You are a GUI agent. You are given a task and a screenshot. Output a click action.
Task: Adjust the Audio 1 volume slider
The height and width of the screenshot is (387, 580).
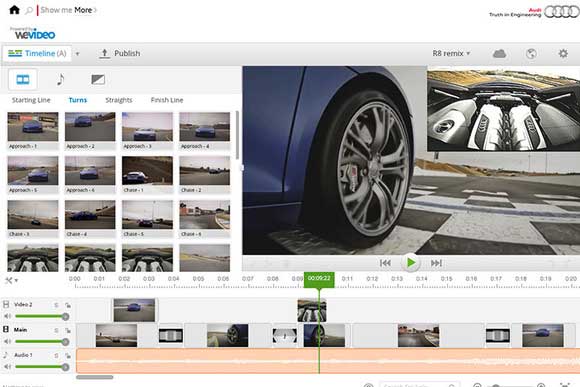[x=42, y=367]
